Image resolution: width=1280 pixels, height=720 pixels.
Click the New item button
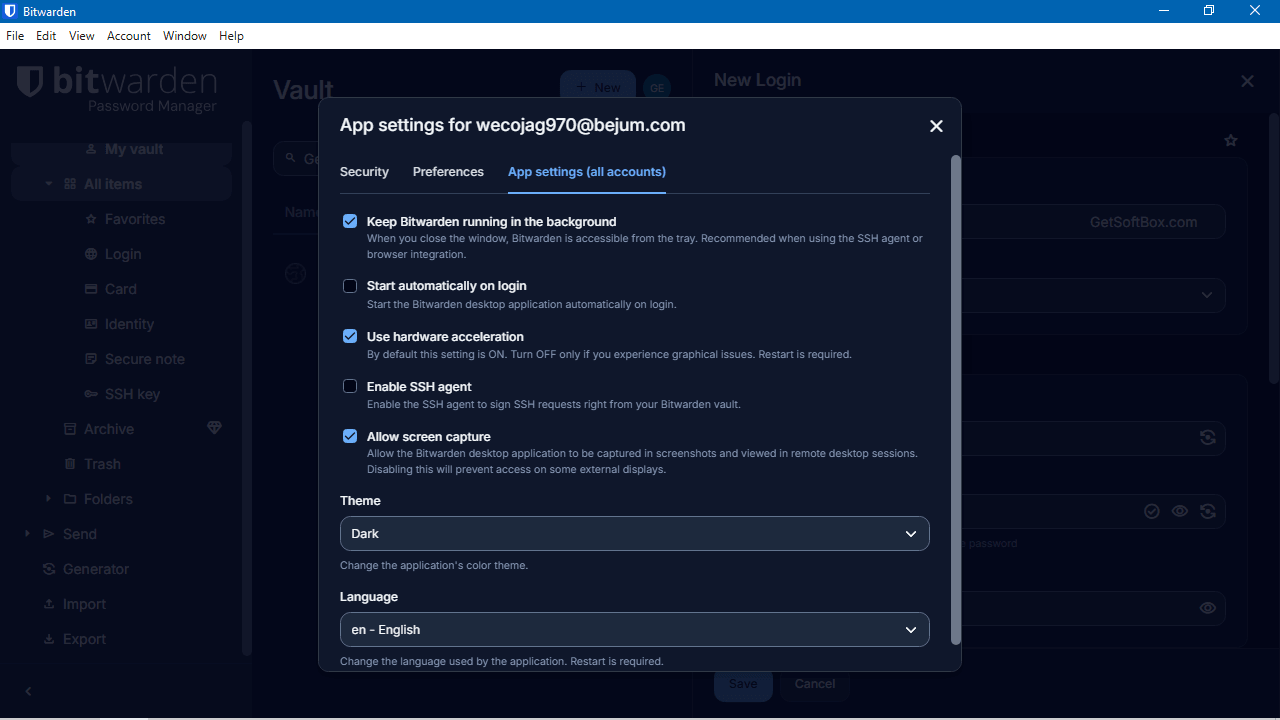pyautogui.click(x=598, y=87)
